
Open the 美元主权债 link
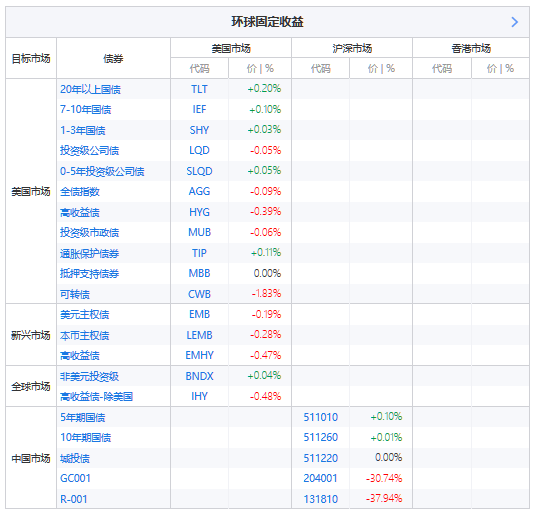coord(85,314)
